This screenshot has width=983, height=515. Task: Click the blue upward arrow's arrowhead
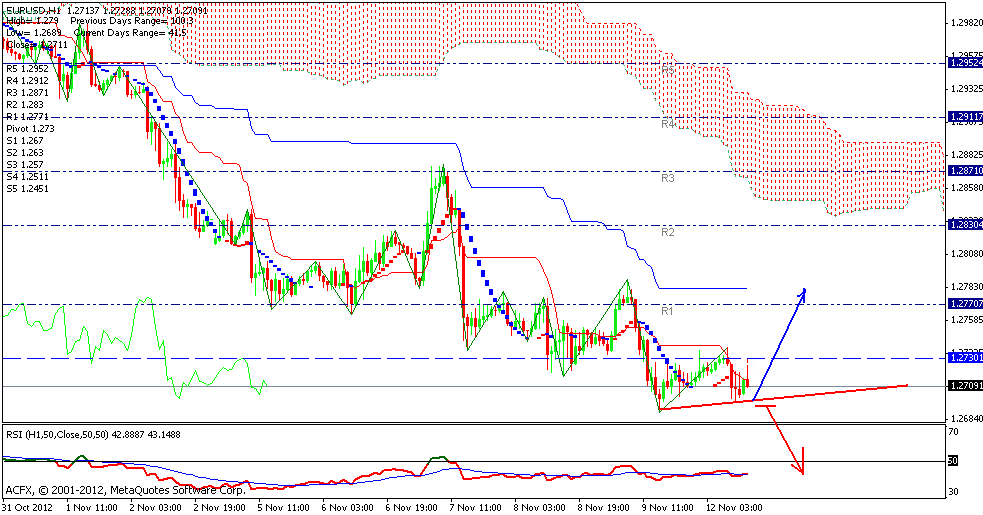(x=802, y=292)
